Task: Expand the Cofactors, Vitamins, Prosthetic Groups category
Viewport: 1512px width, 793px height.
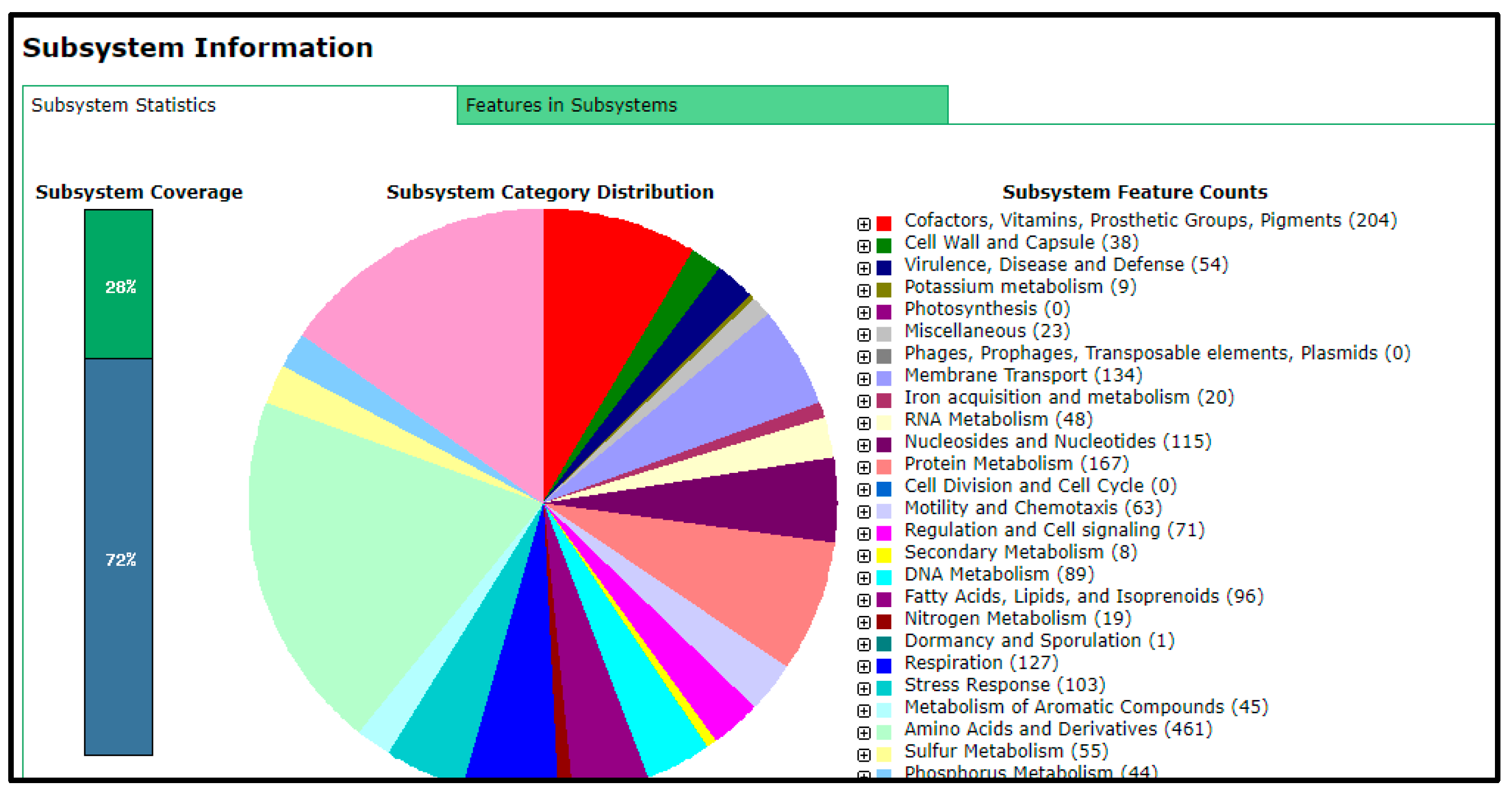Action: click(864, 224)
